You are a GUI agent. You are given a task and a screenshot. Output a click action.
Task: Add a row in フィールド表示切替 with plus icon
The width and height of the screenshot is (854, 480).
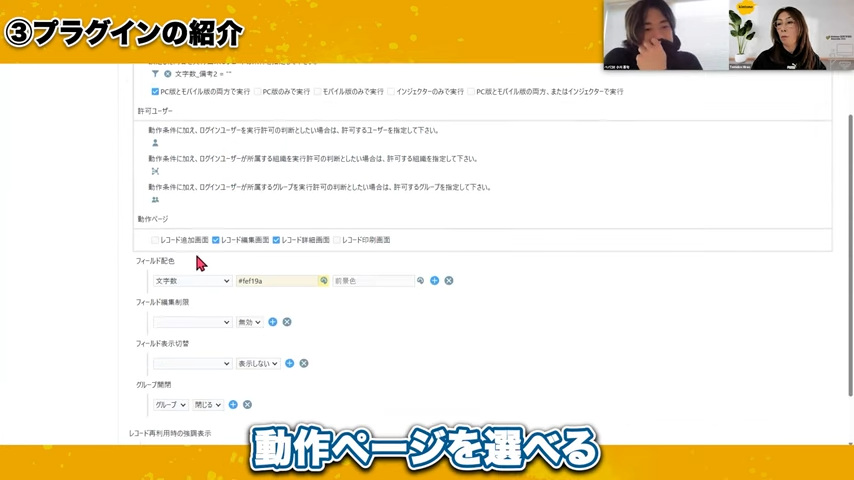[x=290, y=363]
